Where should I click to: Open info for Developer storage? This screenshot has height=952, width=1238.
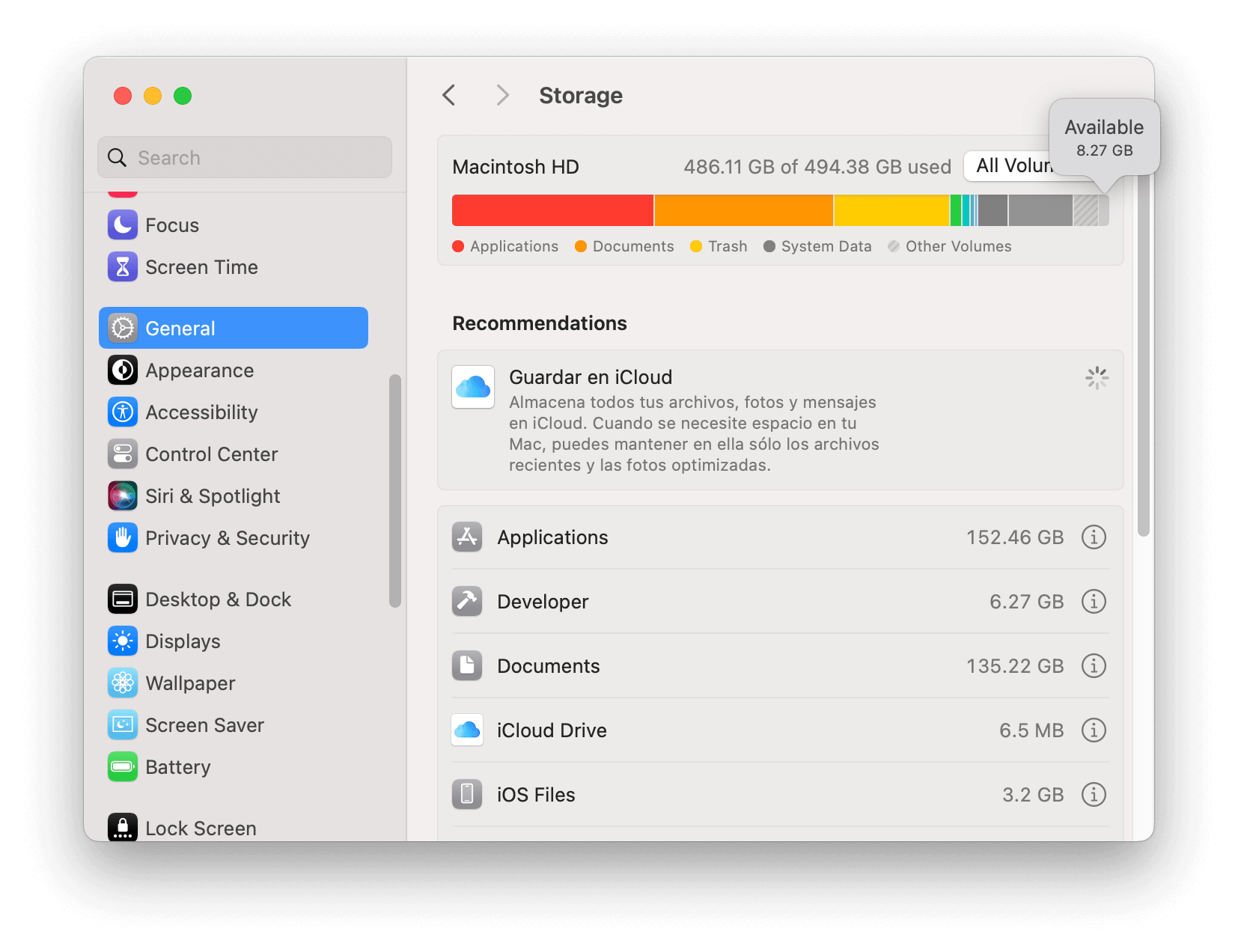1094,601
